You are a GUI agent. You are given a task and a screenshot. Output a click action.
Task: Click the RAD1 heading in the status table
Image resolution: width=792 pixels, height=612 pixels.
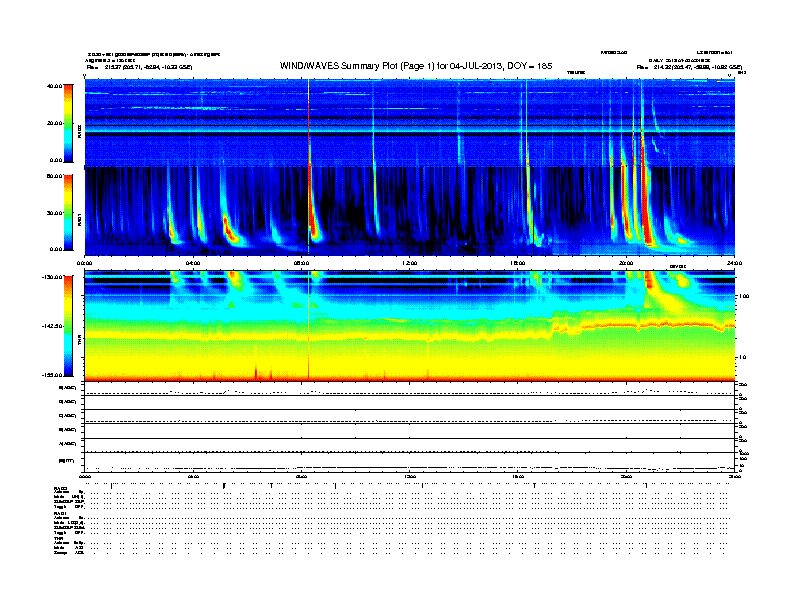point(61,514)
